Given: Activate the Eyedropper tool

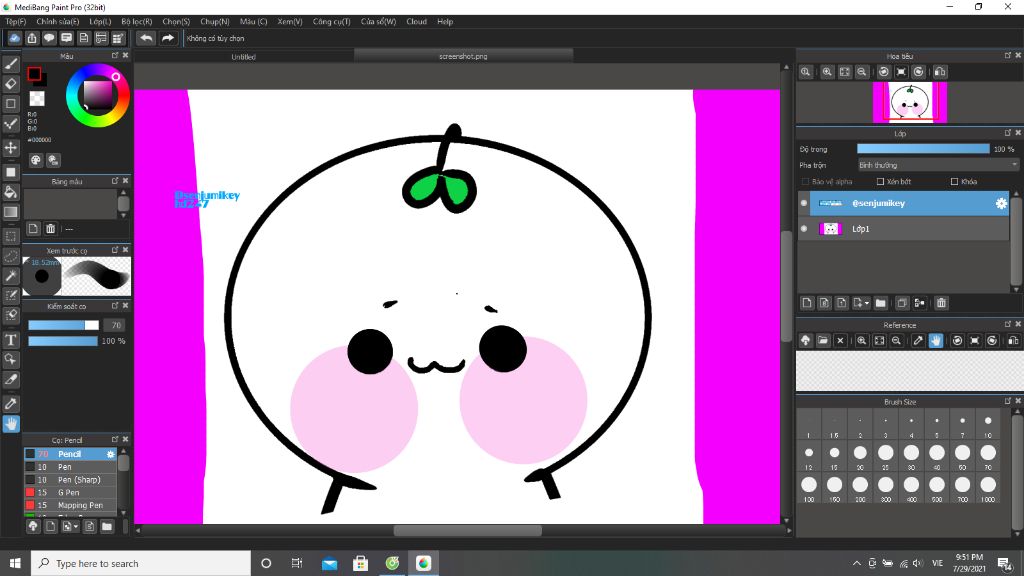Looking at the screenshot, I should 11,403.
